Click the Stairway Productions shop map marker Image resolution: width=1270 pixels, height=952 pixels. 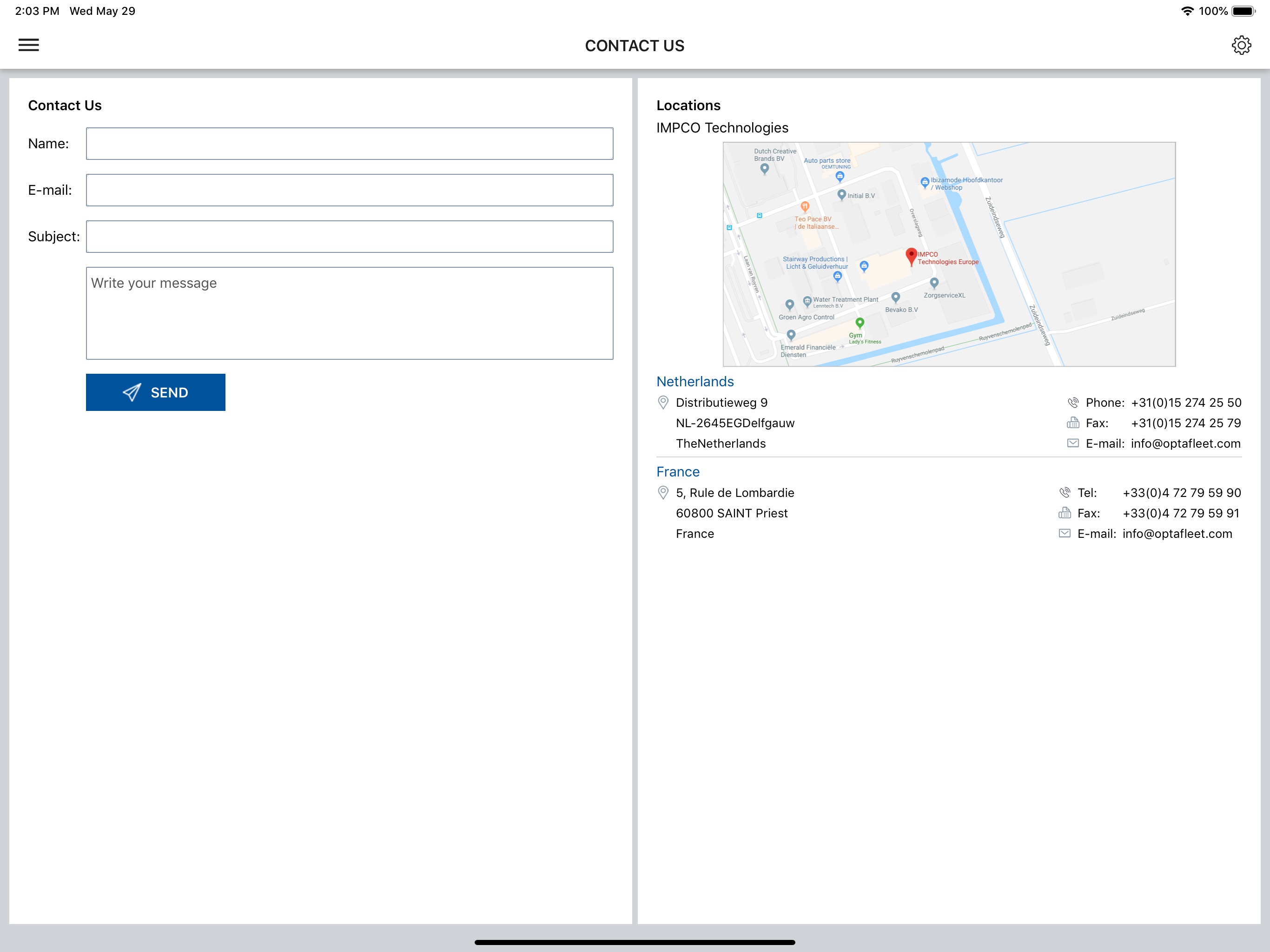click(x=837, y=278)
